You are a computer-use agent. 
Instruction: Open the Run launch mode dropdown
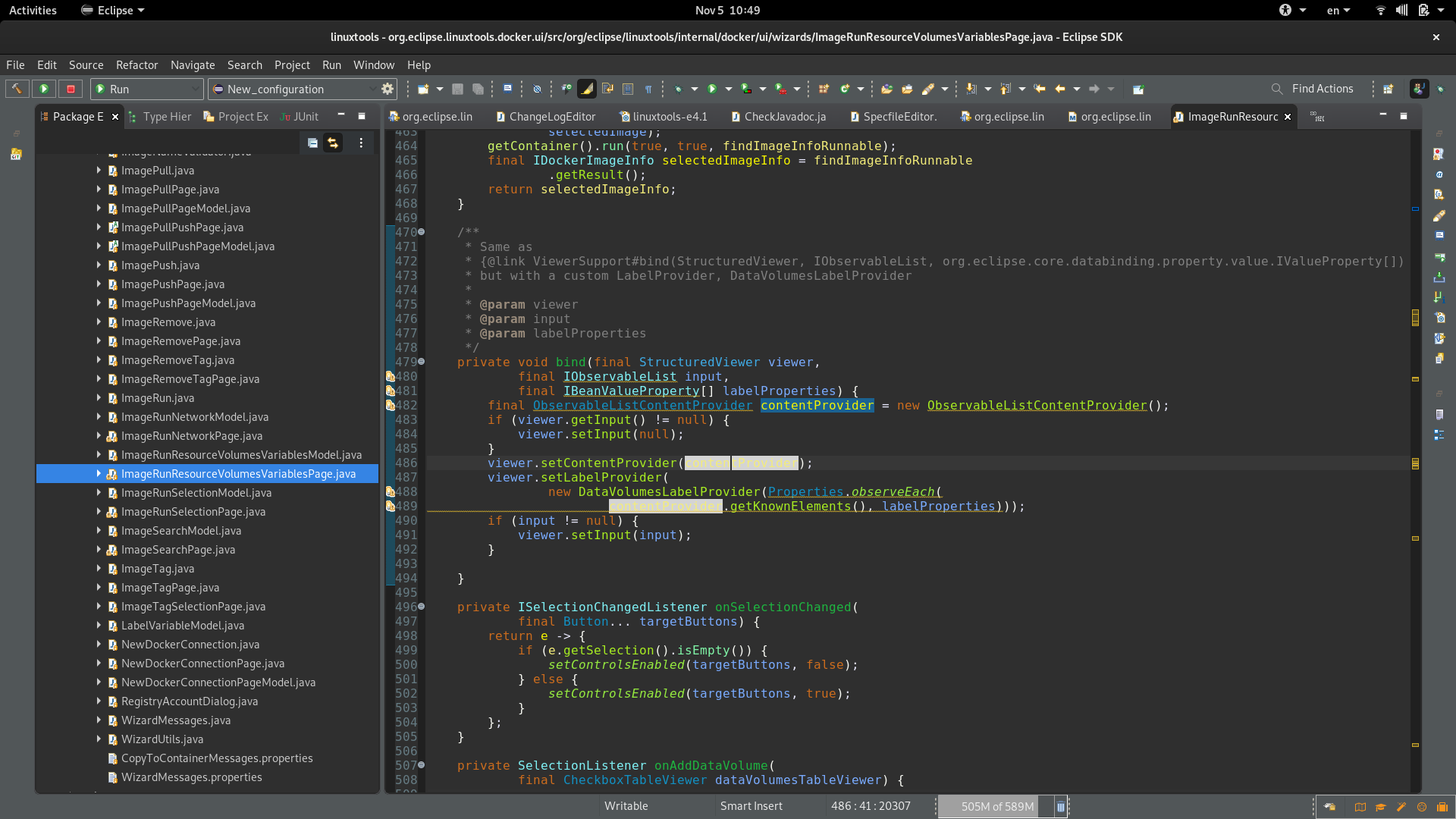tap(146, 89)
